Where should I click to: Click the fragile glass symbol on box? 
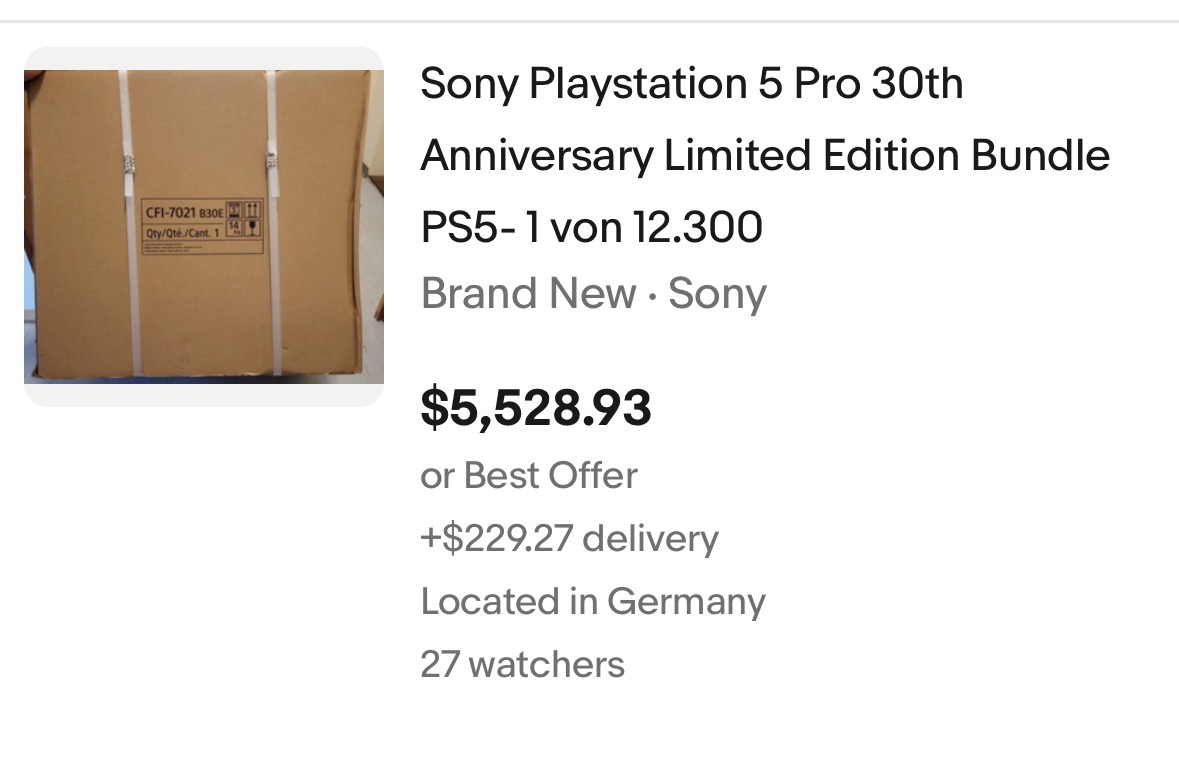253,229
